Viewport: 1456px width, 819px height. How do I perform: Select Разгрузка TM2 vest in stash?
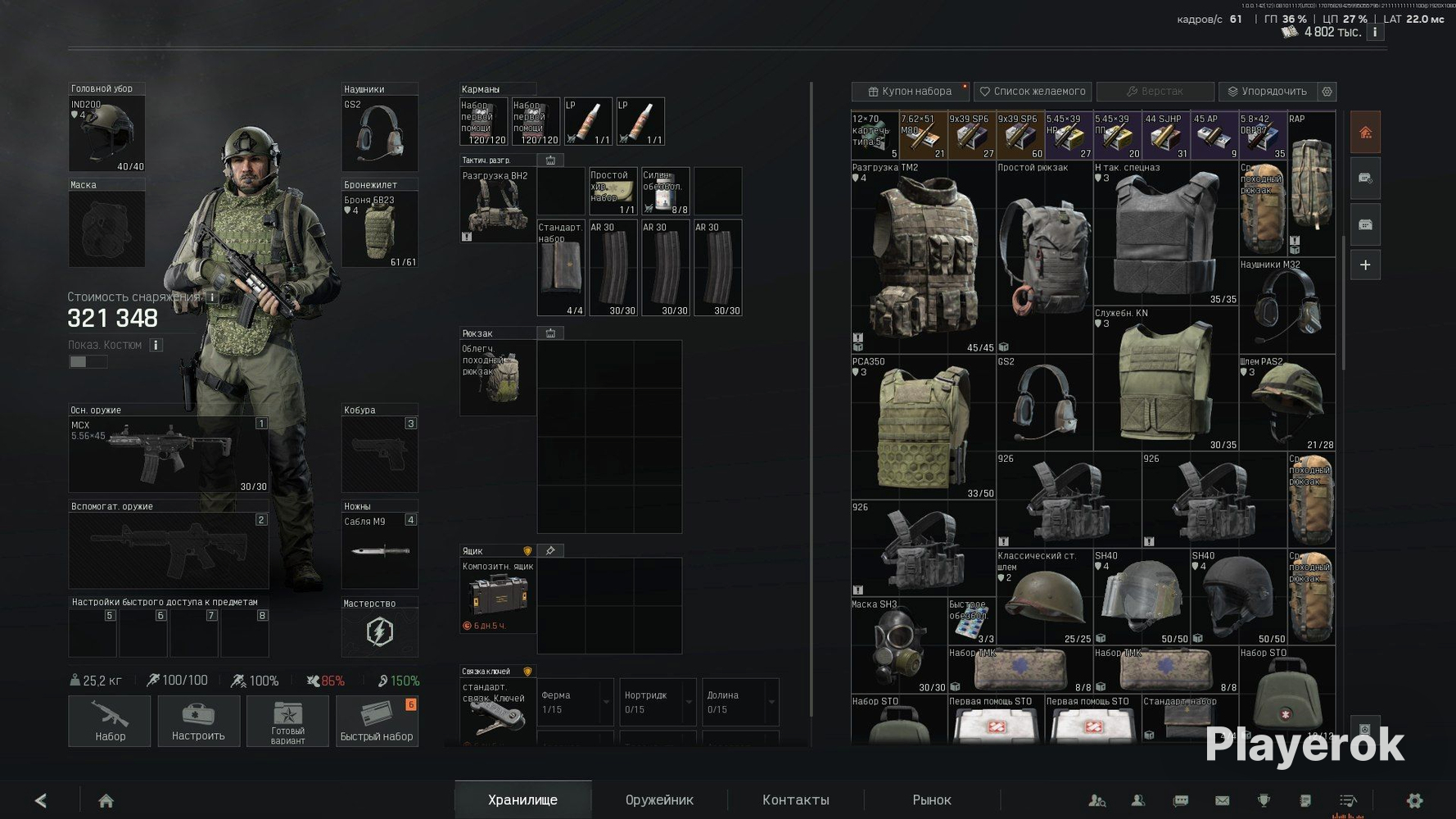click(x=924, y=257)
